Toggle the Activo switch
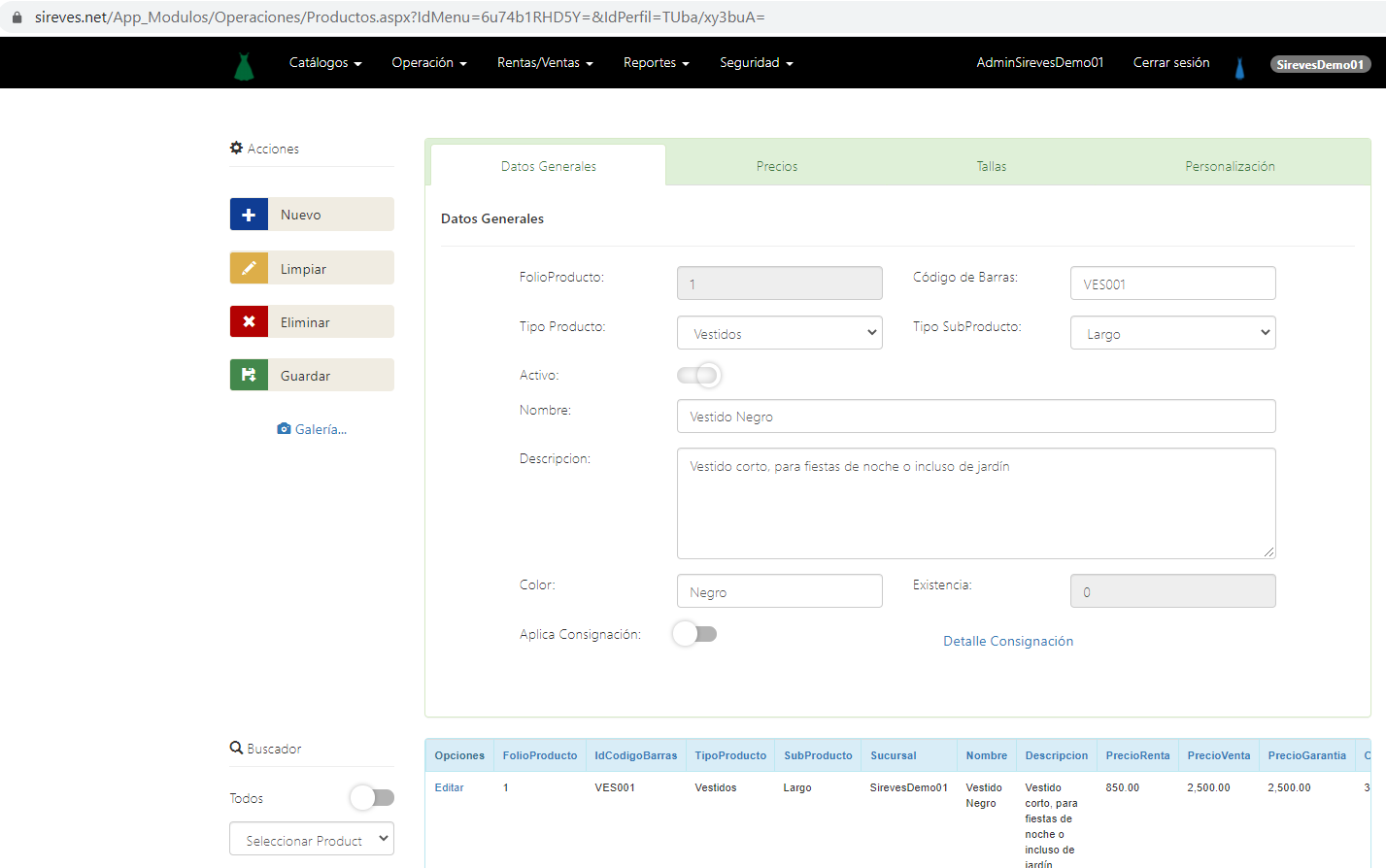The height and width of the screenshot is (868, 1386). tap(698, 375)
